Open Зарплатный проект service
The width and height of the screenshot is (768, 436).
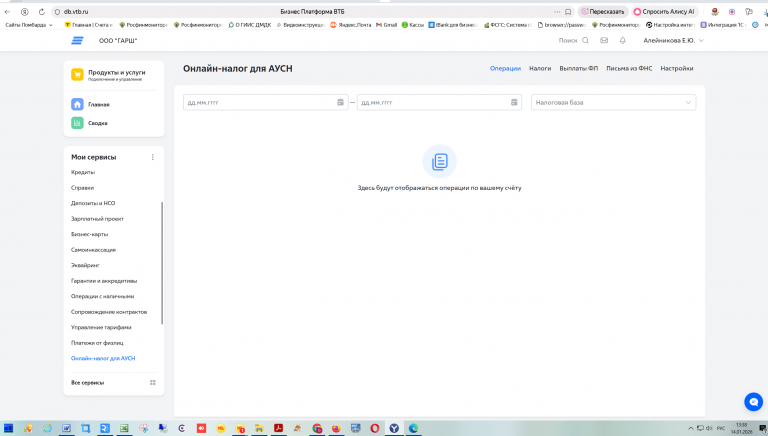[97, 219]
